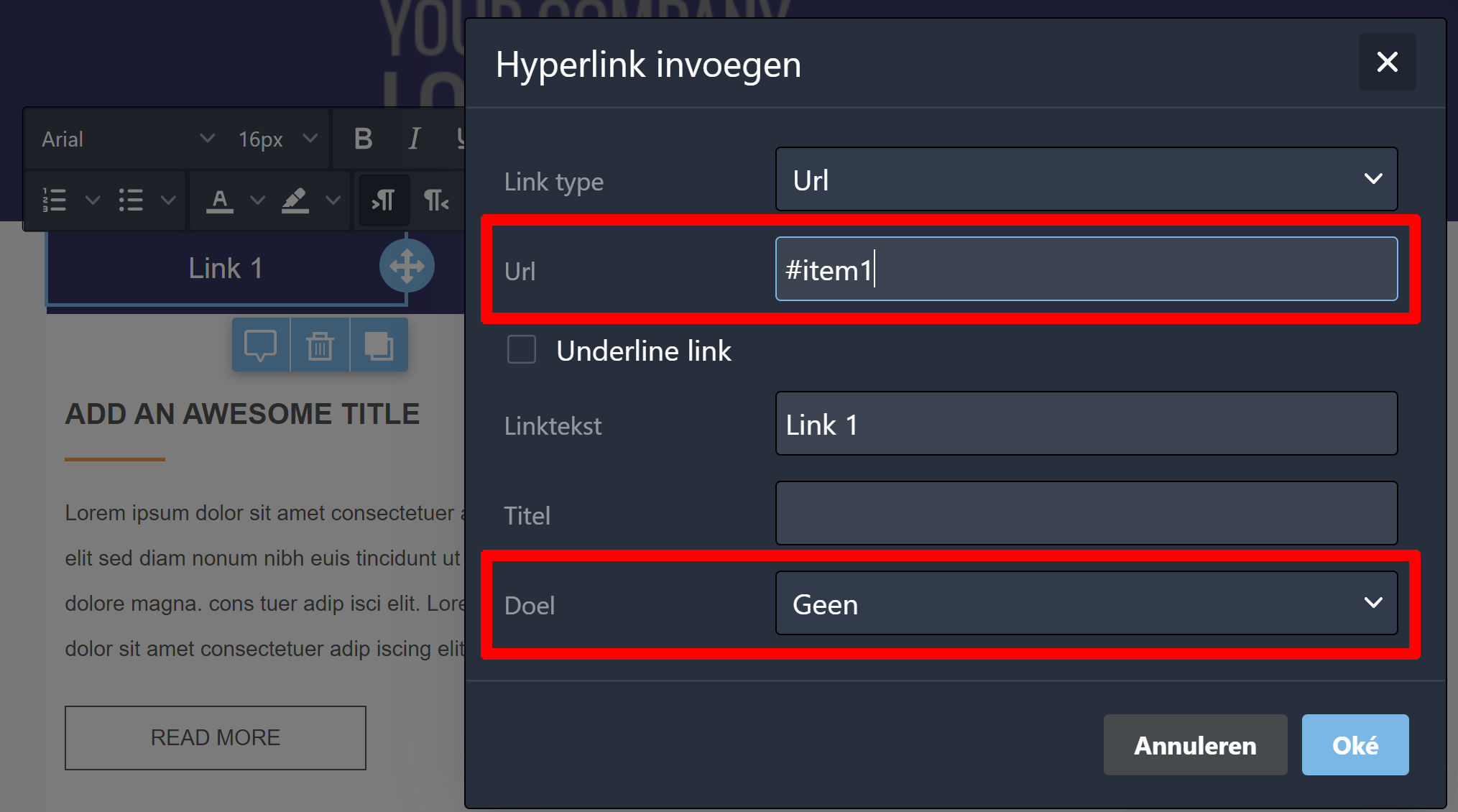Set left-to-right text direction
1458x812 pixels.
pos(384,200)
